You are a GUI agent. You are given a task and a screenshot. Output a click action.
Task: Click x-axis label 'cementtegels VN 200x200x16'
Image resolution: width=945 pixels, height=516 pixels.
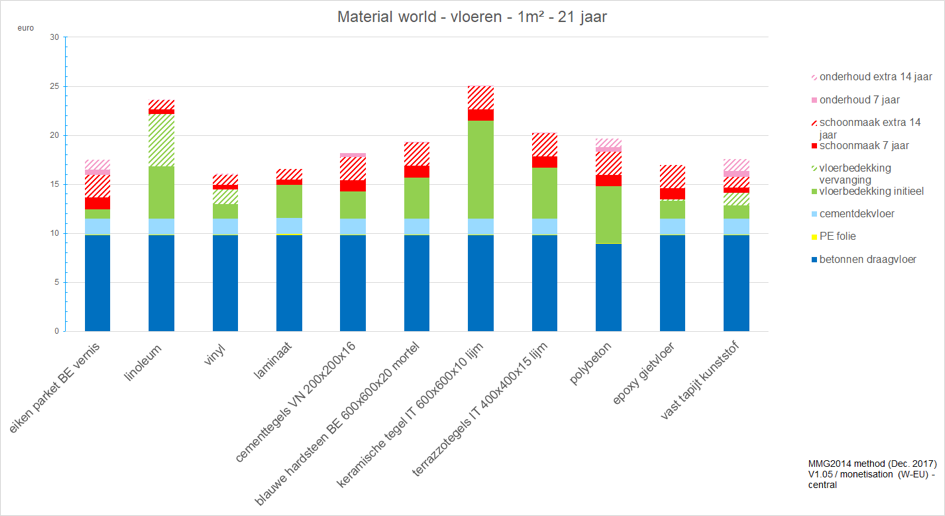[x=295, y=402]
